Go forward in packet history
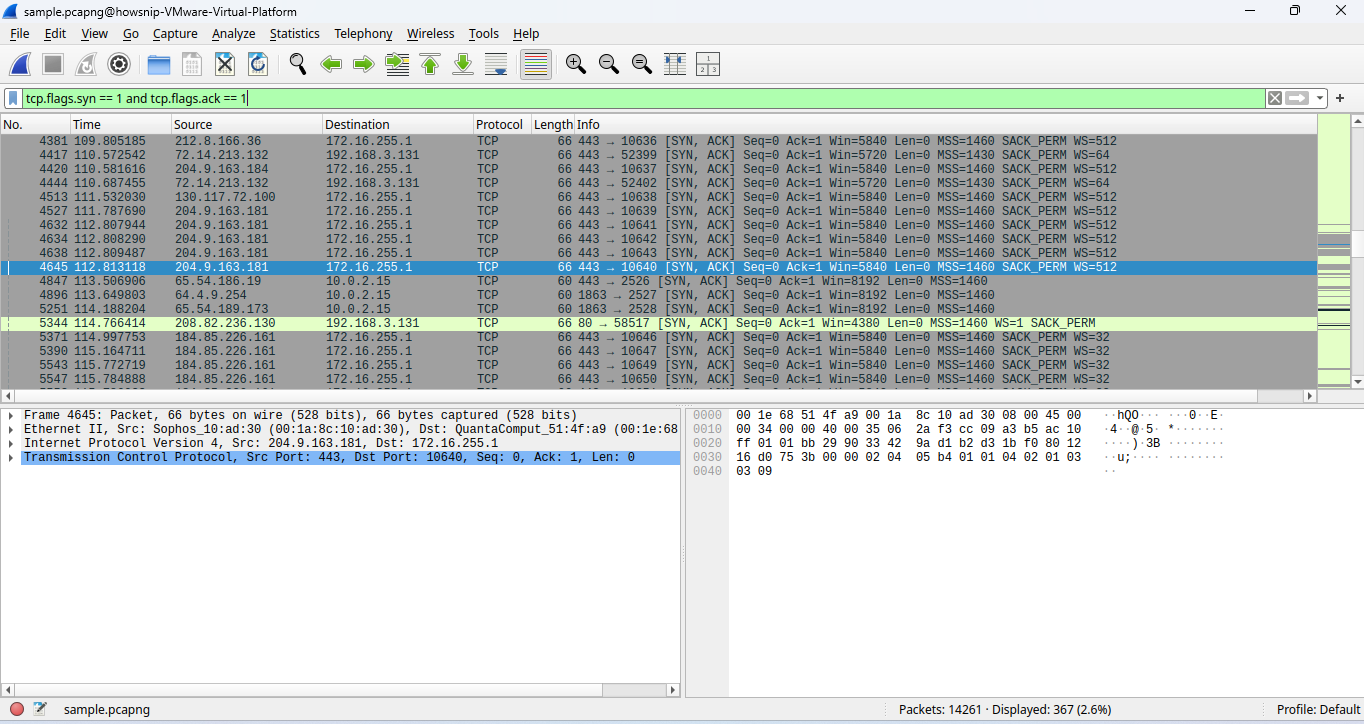Viewport: 1364px width, 724px height. (x=364, y=64)
